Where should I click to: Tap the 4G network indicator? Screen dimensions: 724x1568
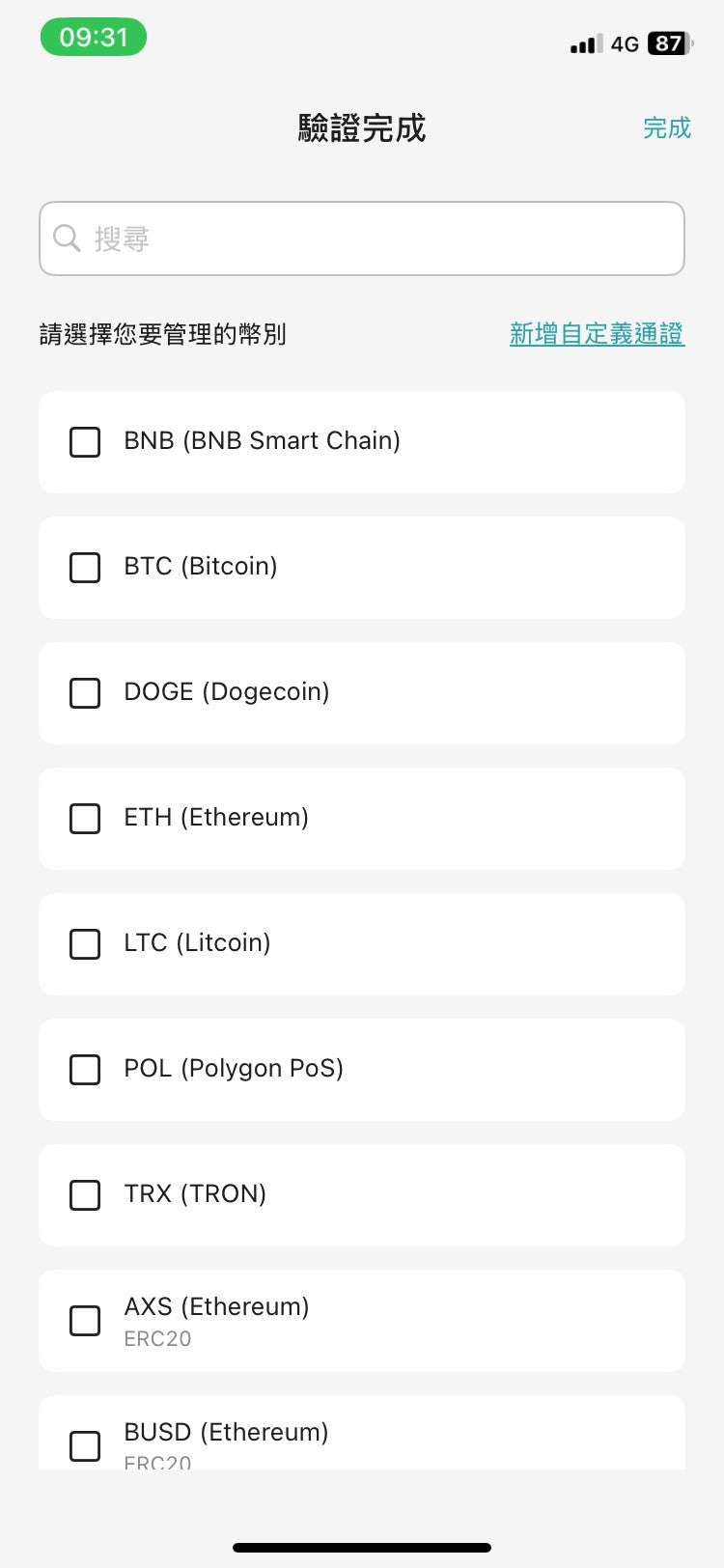click(x=625, y=44)
